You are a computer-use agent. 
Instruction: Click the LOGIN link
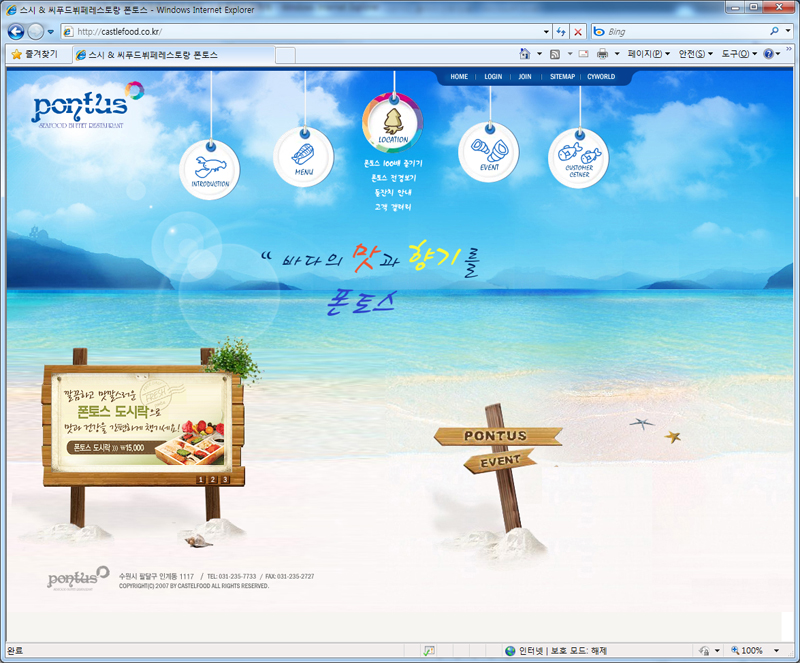click(x=493, y=77)
